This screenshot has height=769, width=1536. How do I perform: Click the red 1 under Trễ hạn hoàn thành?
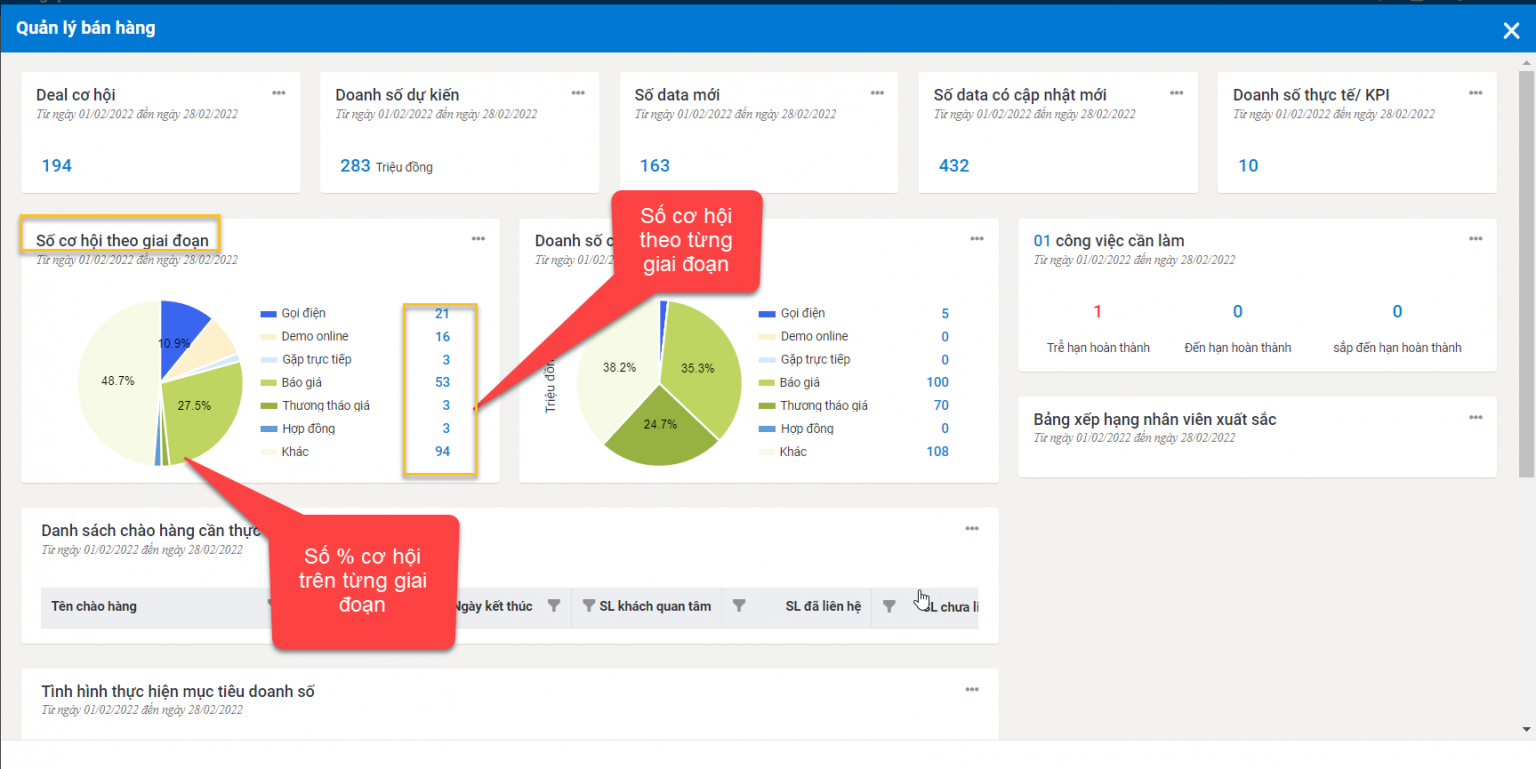coord(1099,312)
